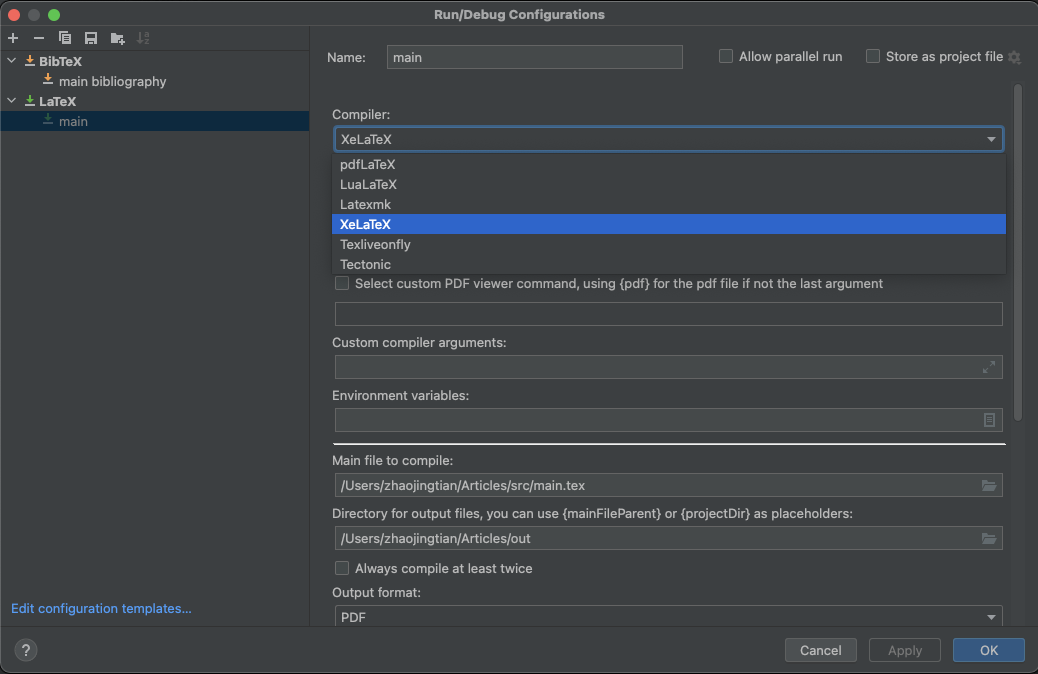Screen dimensions: 1038x674
Task: Open the Output format PDF dropdown
Action: coord(669,617)
